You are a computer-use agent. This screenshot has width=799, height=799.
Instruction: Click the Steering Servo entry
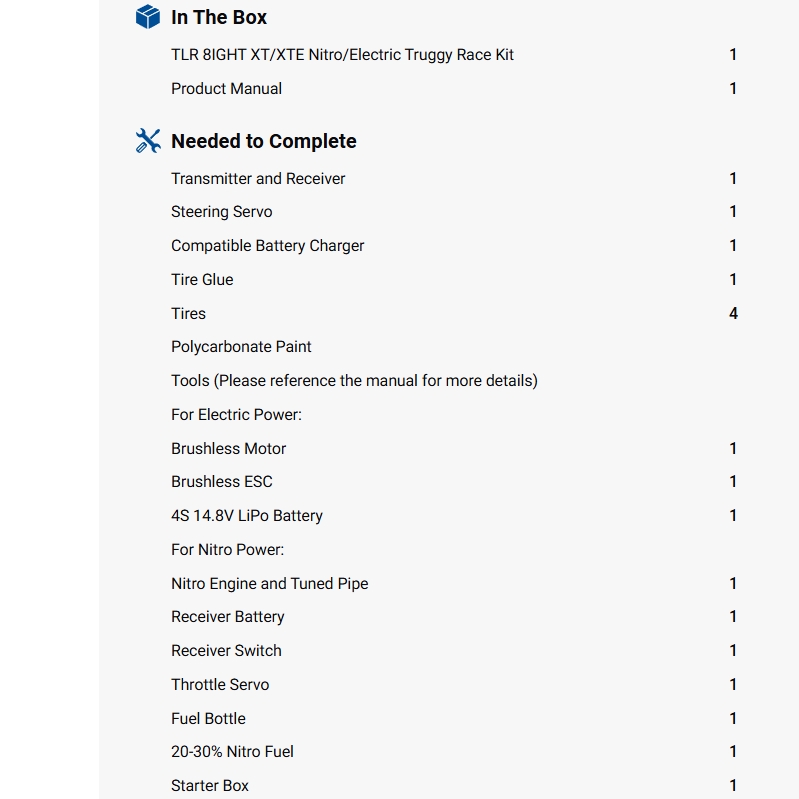point(221,212)
